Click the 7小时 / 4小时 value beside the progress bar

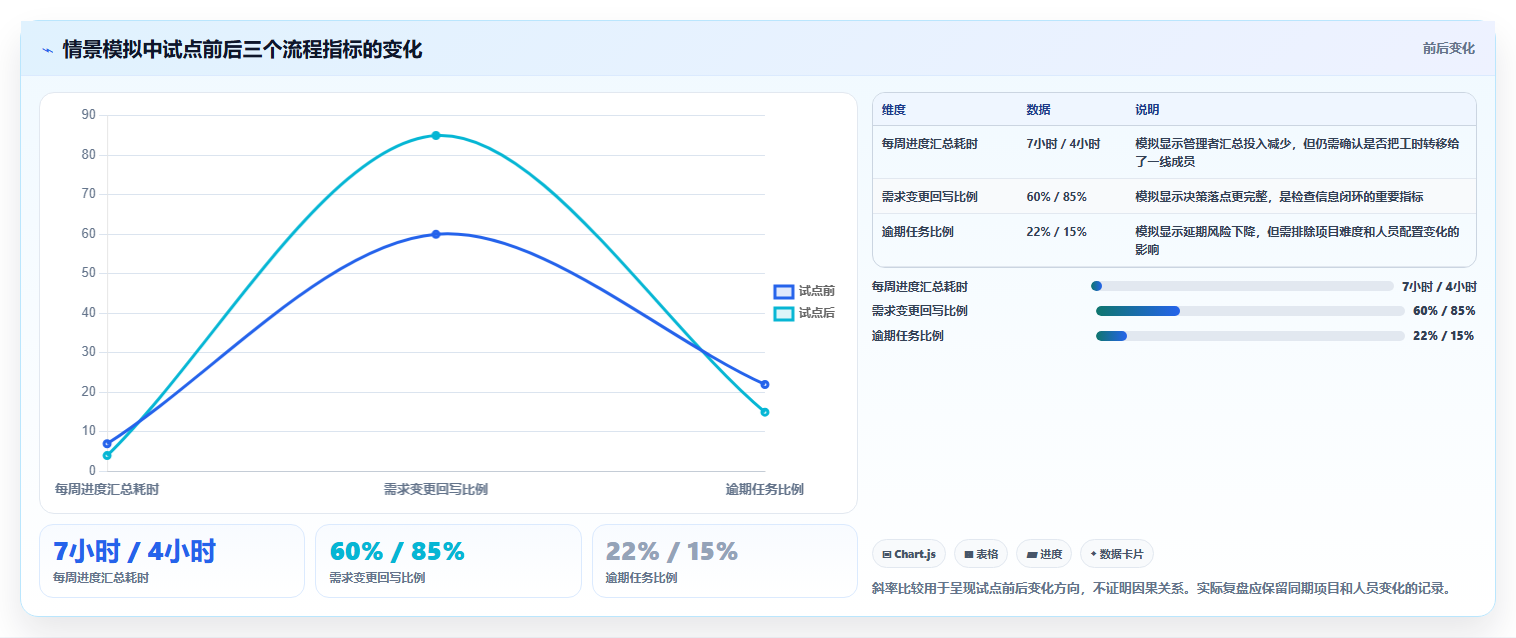coord(1439,286)
